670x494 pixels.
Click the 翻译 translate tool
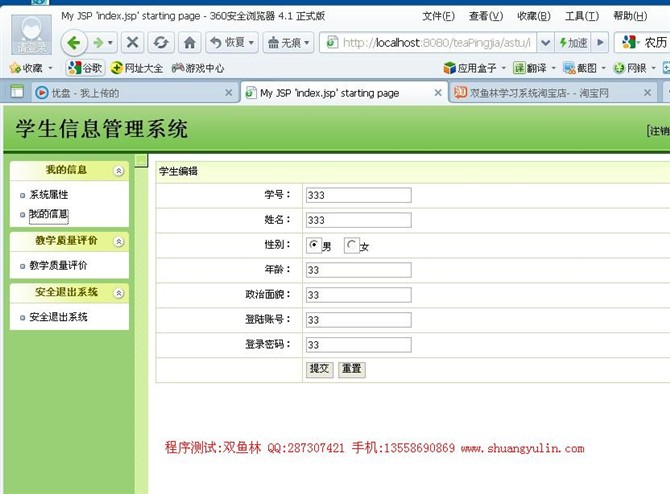[530, 68]
